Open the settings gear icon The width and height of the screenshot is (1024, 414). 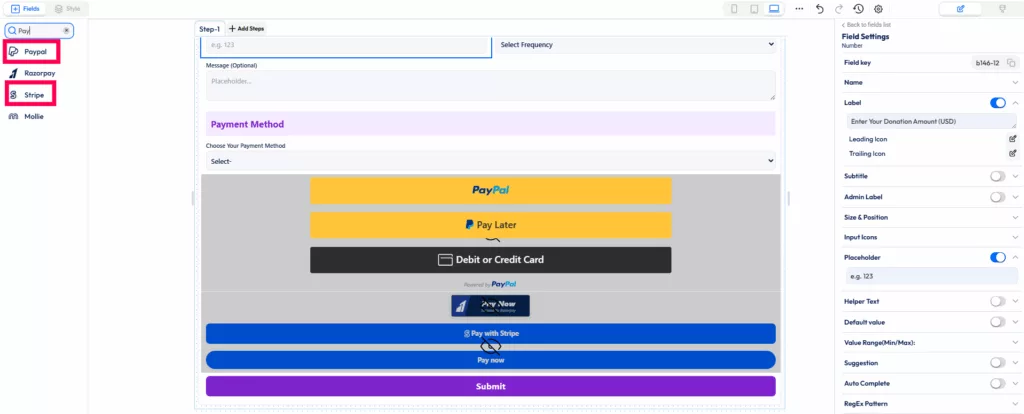point(878,9)
